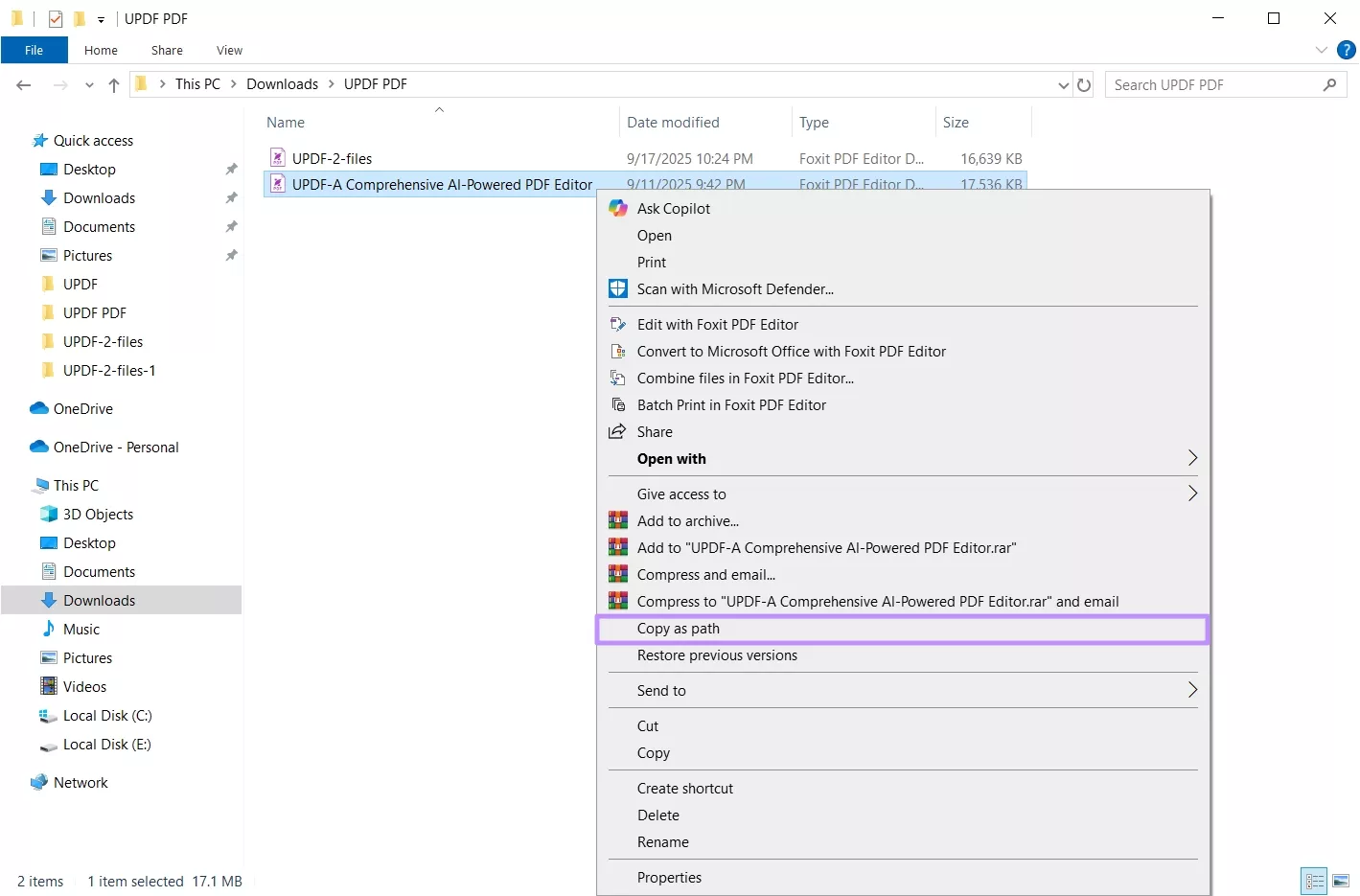Click the Properties checkmark icon in title bar
The image size is (1360, 896).
click(56, 18)
